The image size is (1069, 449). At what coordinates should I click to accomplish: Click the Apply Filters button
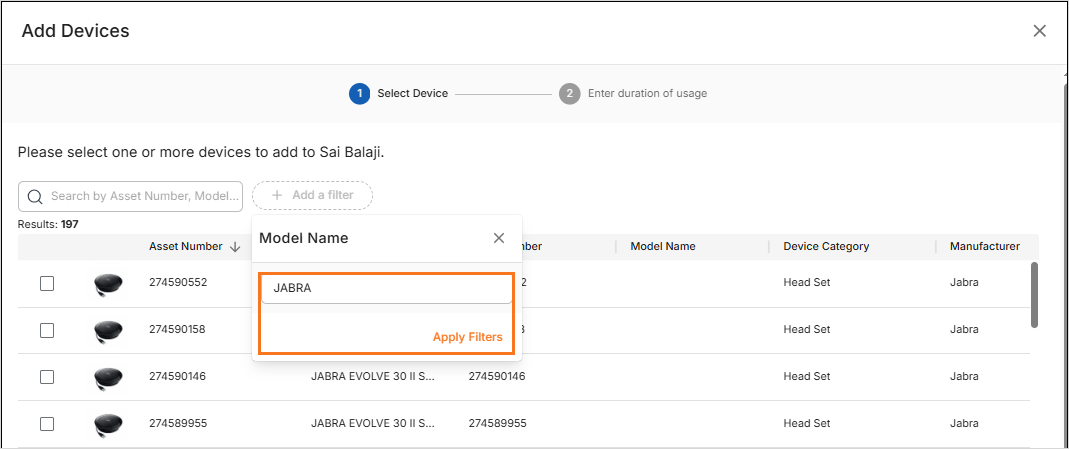click(x=467, y=337)
